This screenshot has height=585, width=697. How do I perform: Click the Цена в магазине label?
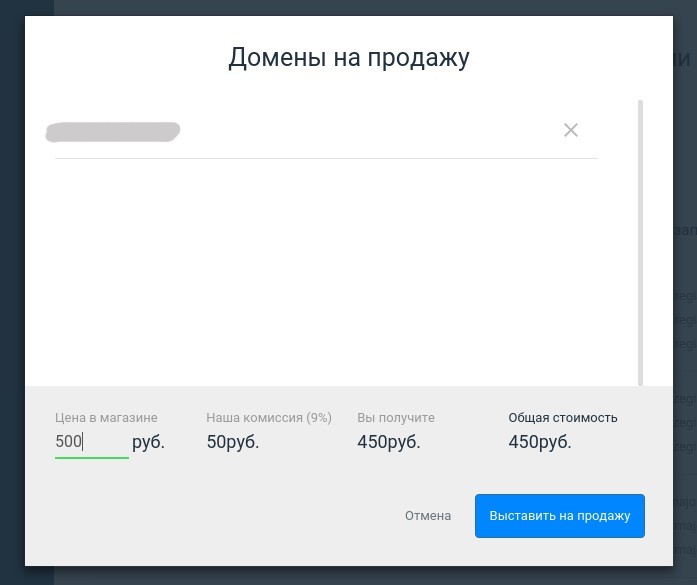pyautogui.click(x=106, y=417)
